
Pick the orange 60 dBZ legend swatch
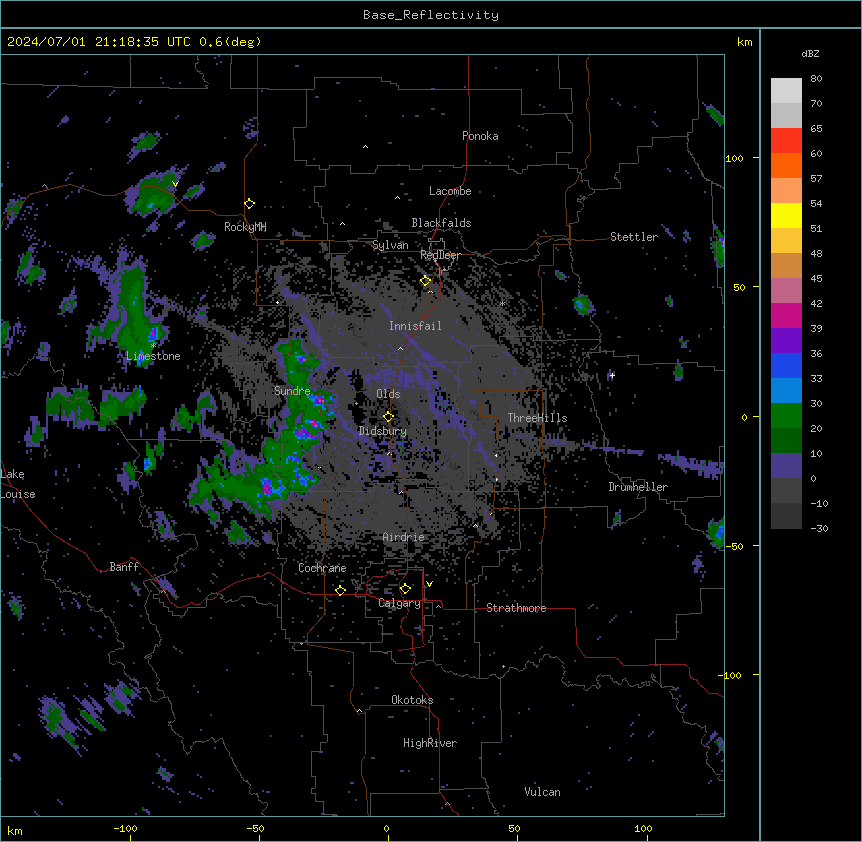786,165
